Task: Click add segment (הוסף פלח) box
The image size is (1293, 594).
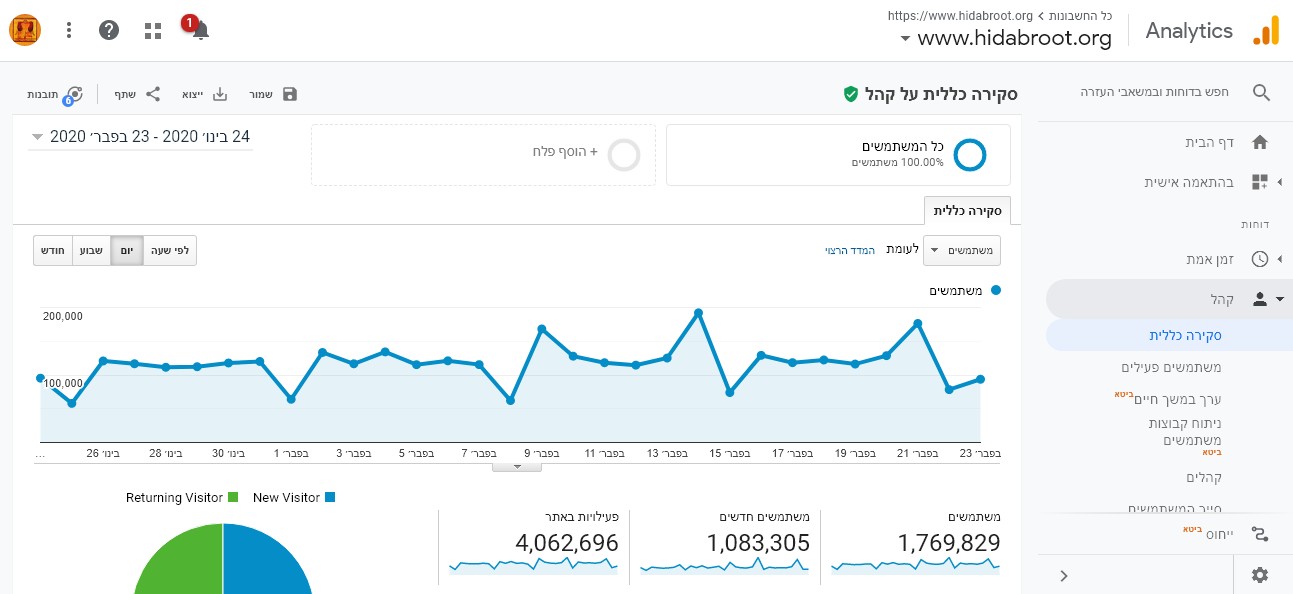Action: point(483,155)
